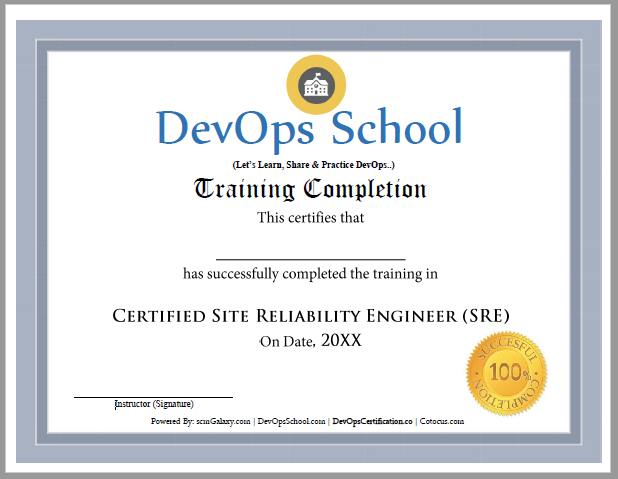Click the instructor signature line
The height and width of the screenshot is (479, 618).
[x=153, y=395]
